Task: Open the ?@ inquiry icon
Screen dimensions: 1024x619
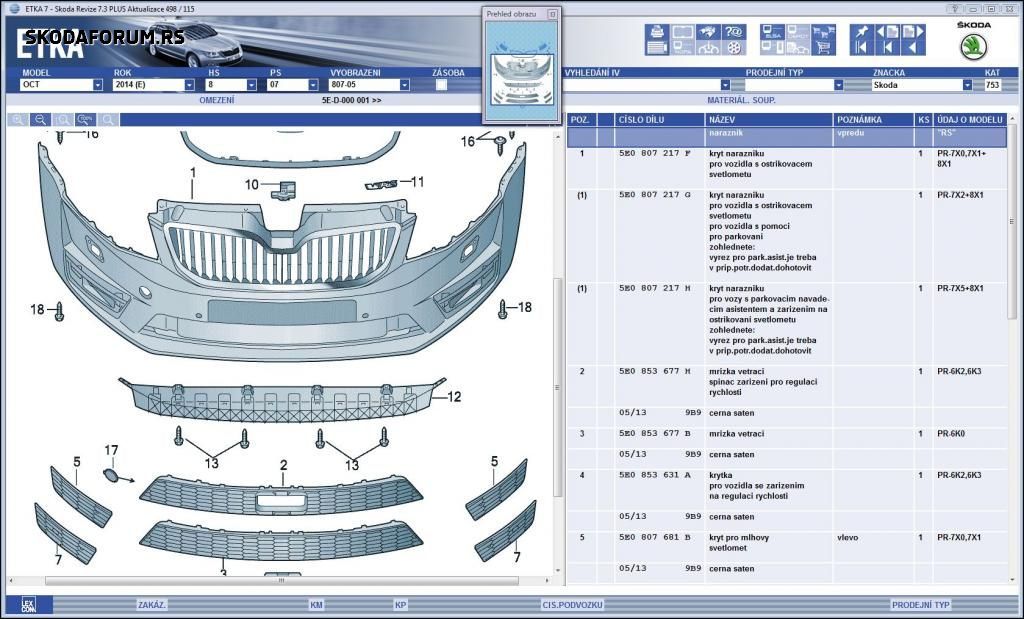Action: (x=734, y=31)
